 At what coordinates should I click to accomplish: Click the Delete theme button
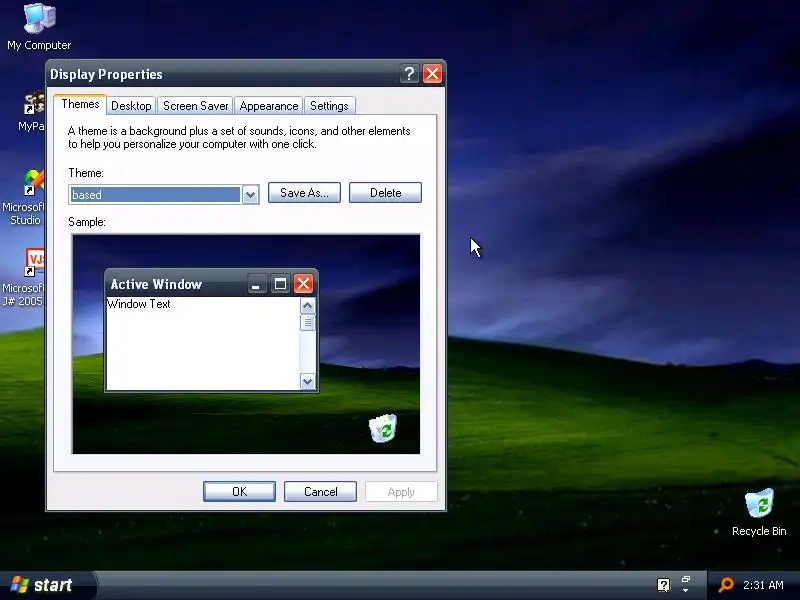tap(385, 193)
